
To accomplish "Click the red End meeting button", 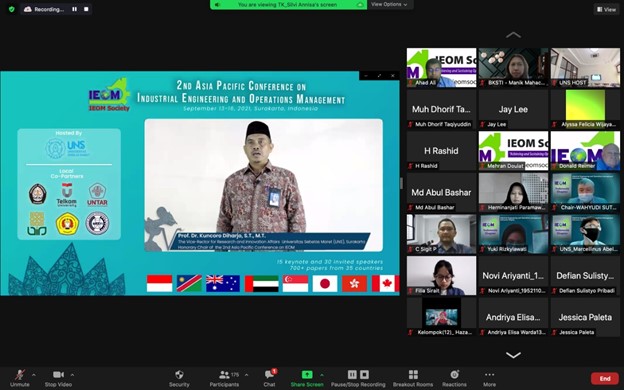I will pyautogui.click(x=605, y=378).
